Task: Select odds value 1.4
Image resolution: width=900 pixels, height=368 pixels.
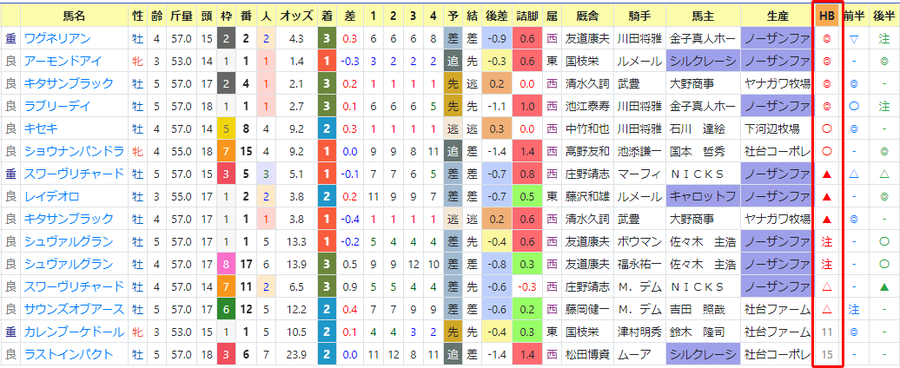Action: (x=297, y=61)
